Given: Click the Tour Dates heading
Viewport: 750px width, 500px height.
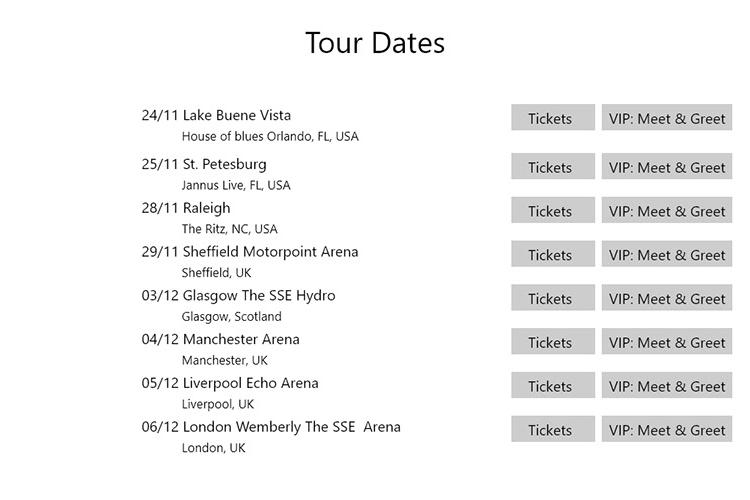Looking at the screenshot, I should [375, 43].
